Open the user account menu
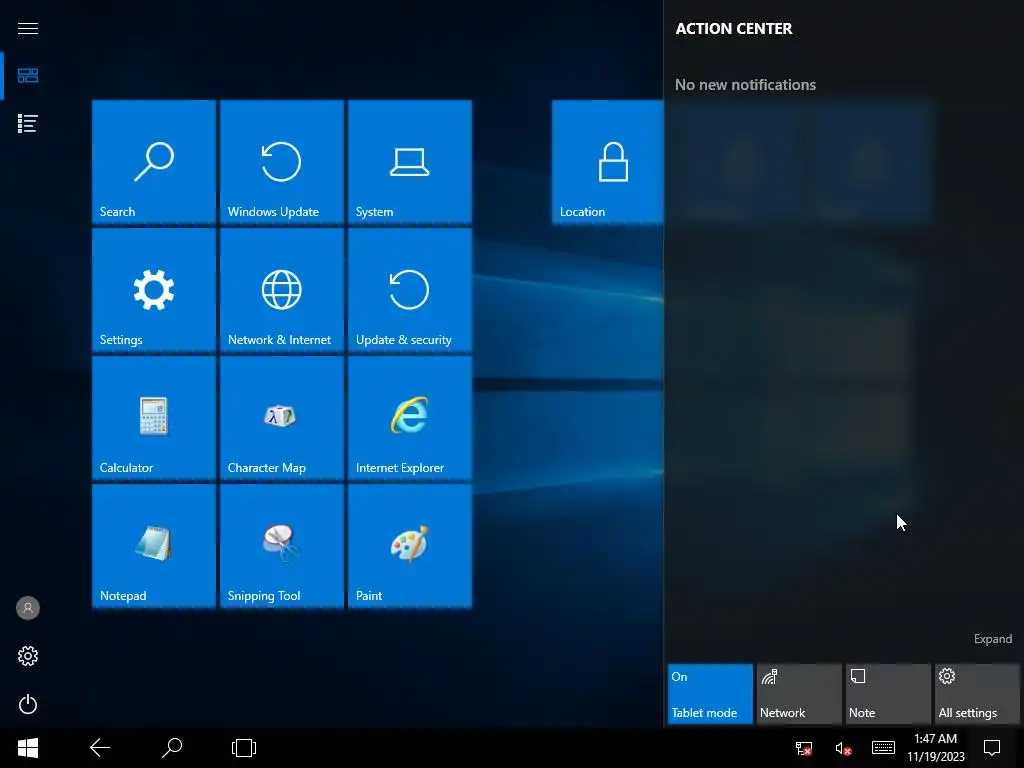 point(27,608)
